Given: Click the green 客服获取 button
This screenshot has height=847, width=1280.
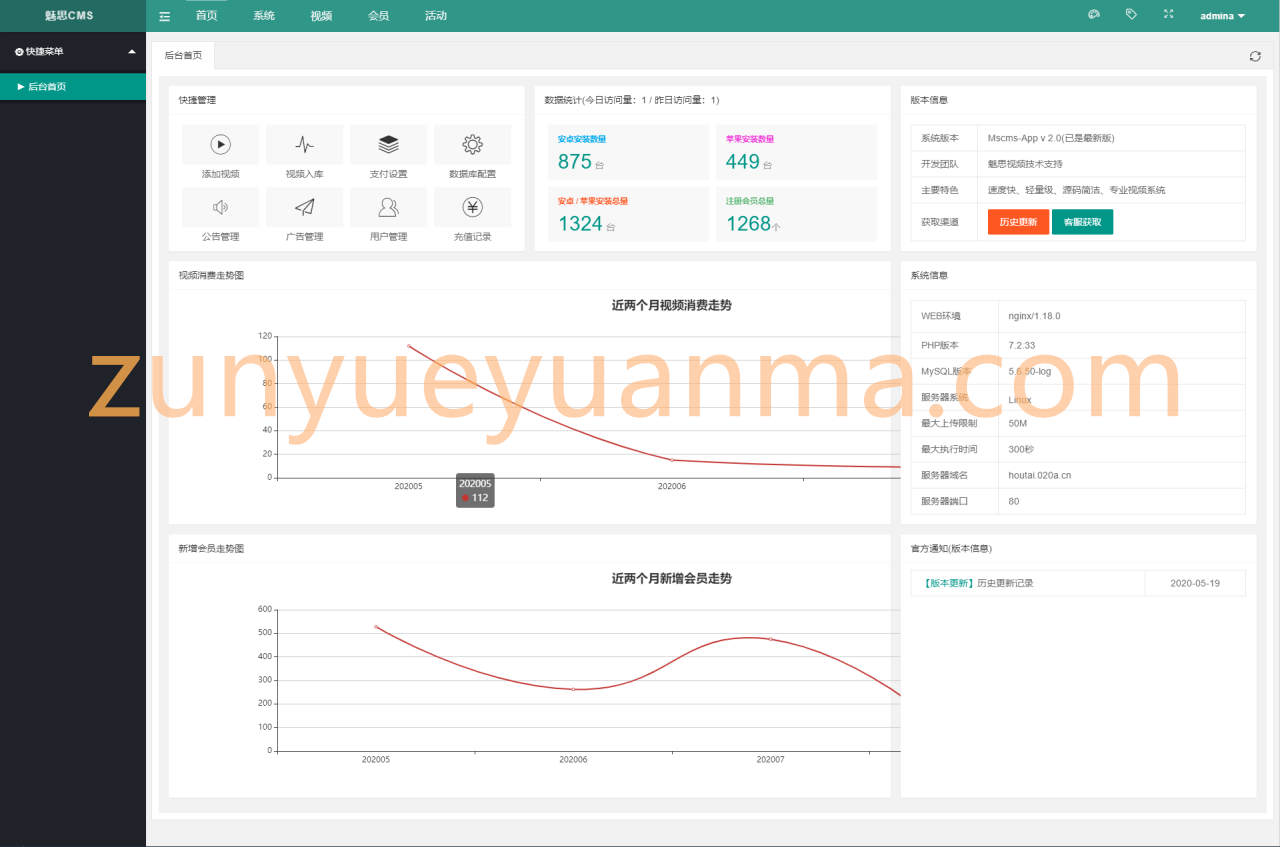Looking at the screenshot, I should pos(1082,222).
